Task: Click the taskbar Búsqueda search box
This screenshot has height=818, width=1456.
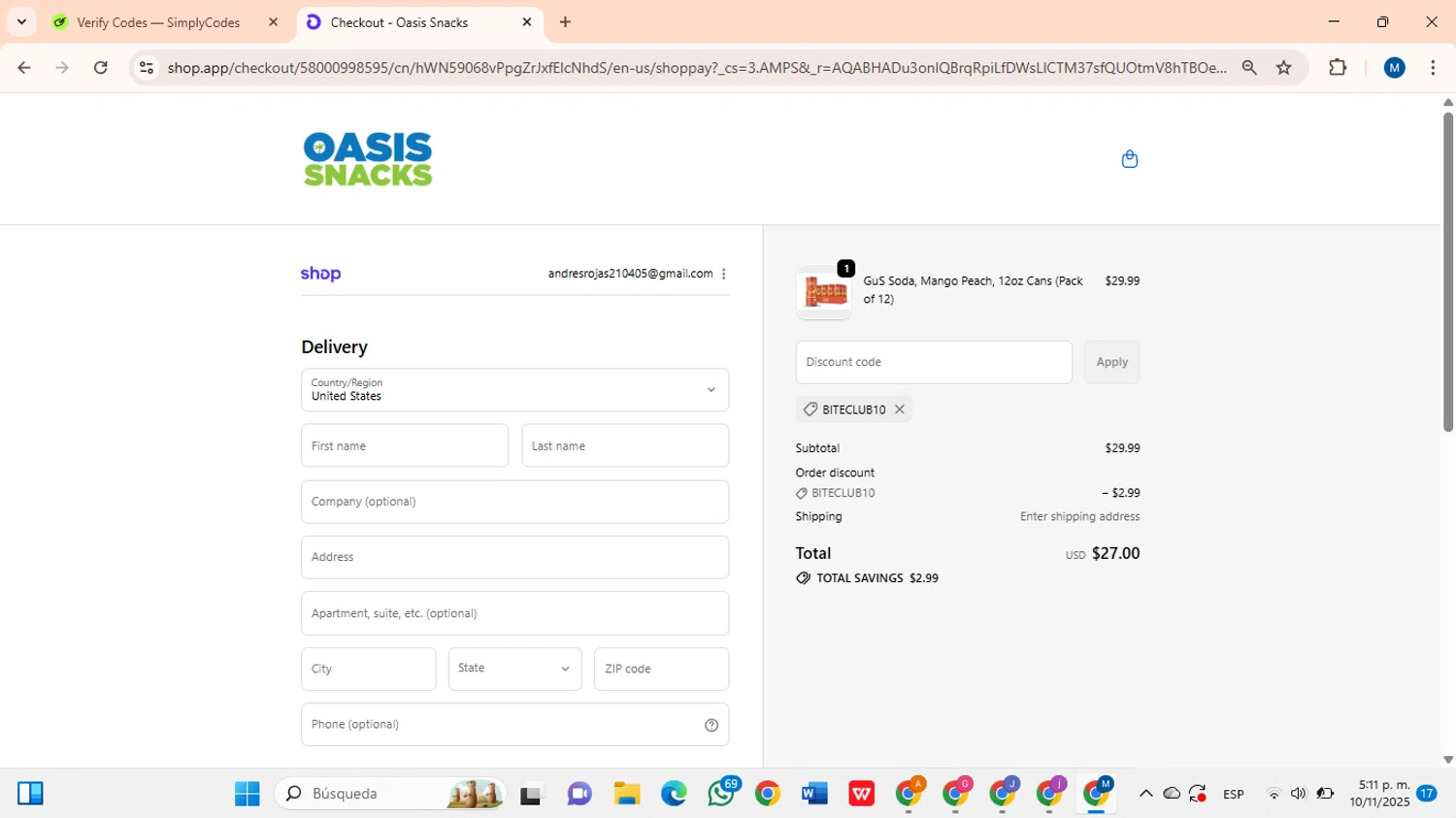Action: (x=392, y=794)
